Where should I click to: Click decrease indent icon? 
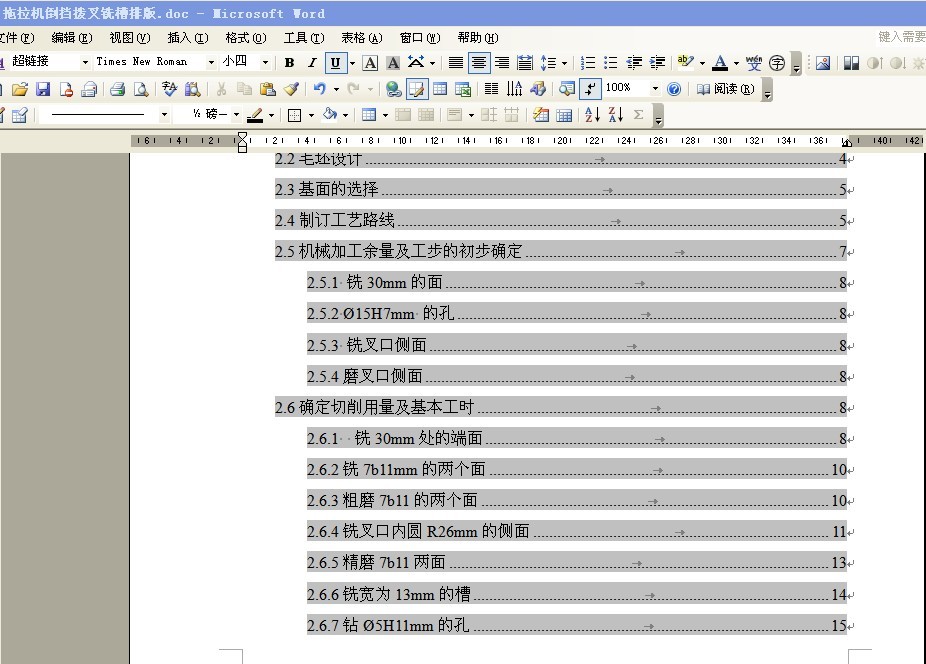[634, 63]
